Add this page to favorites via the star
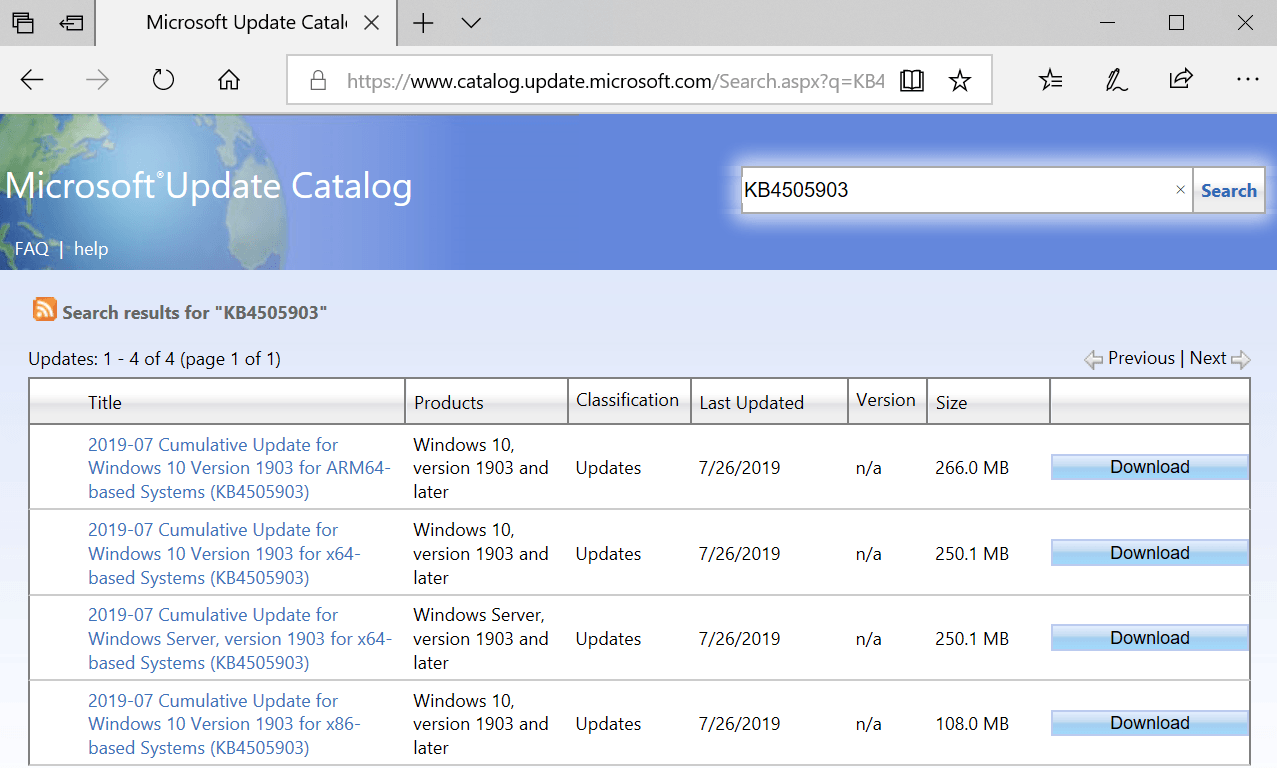1277x768 pixels. point(959,79)
